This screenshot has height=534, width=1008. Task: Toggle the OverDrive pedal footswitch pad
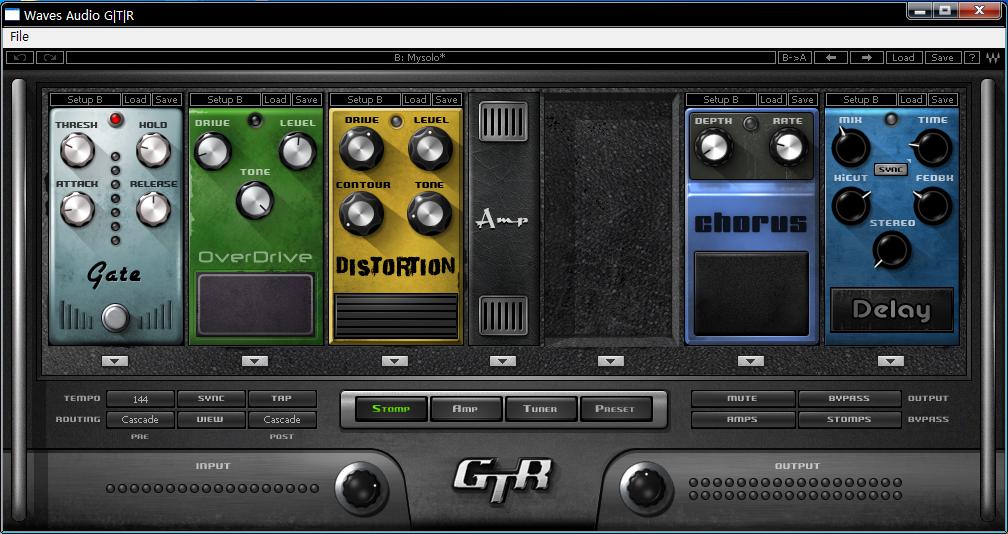coord(255,304)
